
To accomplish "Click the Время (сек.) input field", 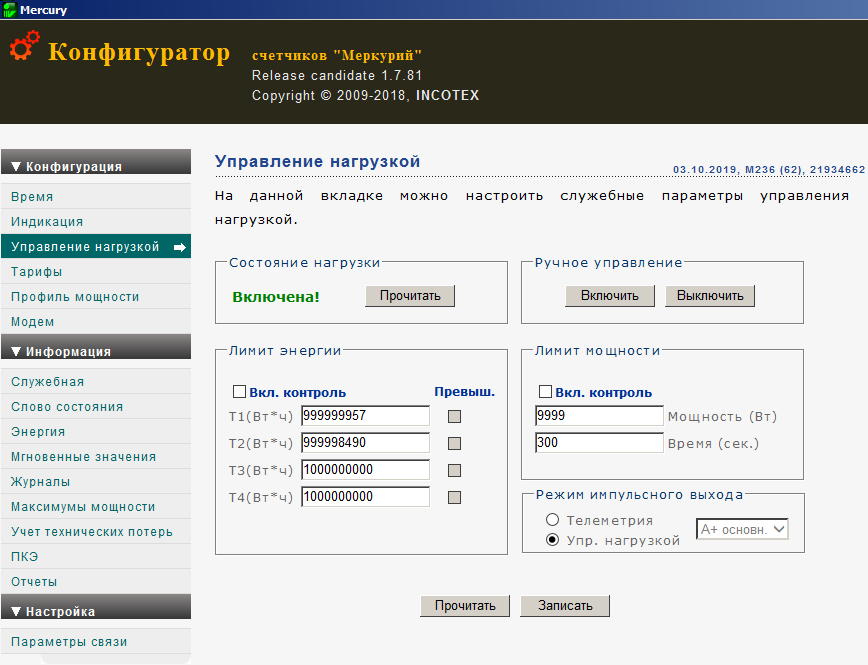I will tap(599, 443).
